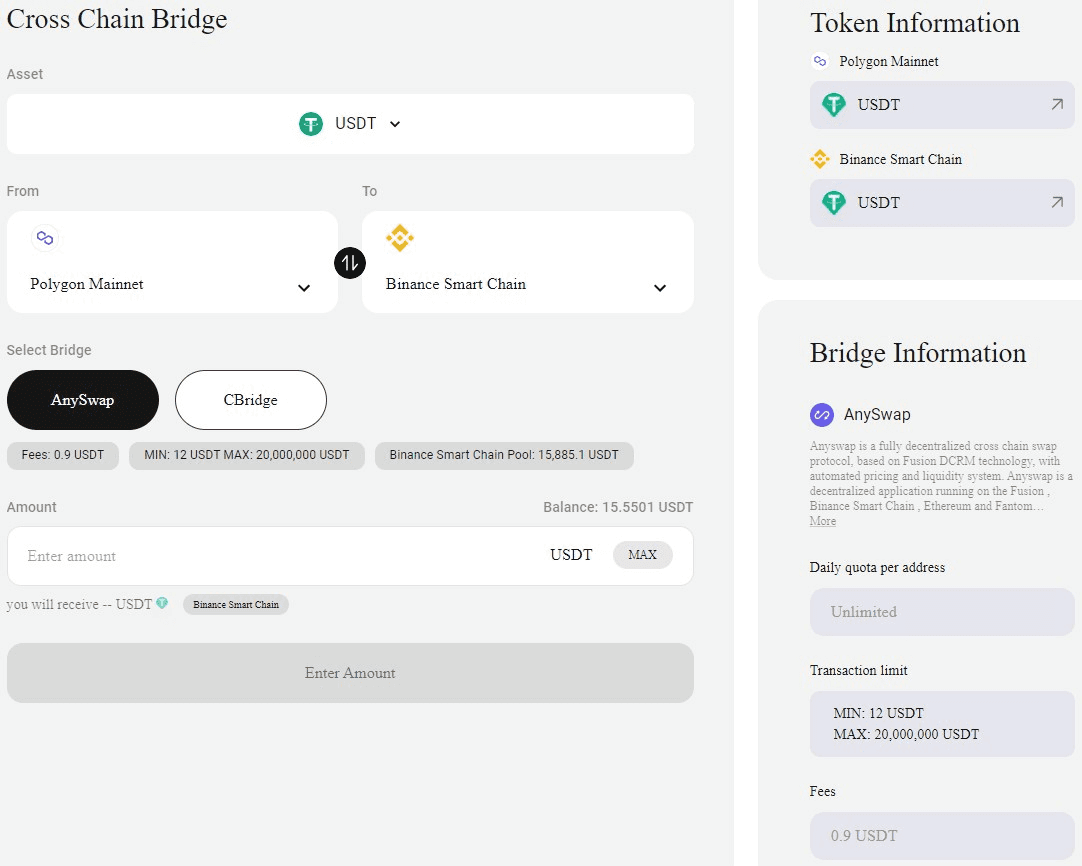Click the MAX amount button
This screenshot has width=1082, height=866.
(642, 555)
